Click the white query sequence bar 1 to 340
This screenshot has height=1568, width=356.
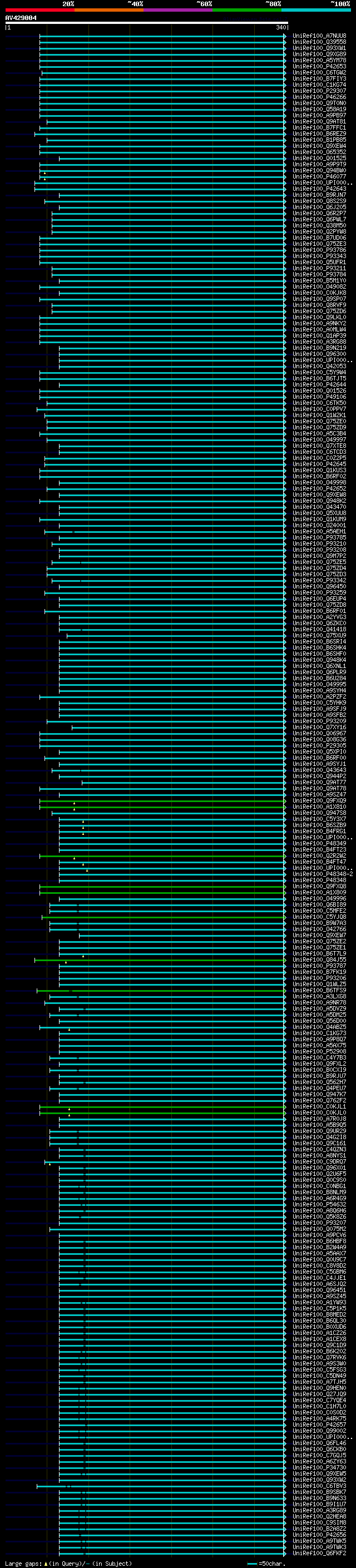tap(147, 23)
